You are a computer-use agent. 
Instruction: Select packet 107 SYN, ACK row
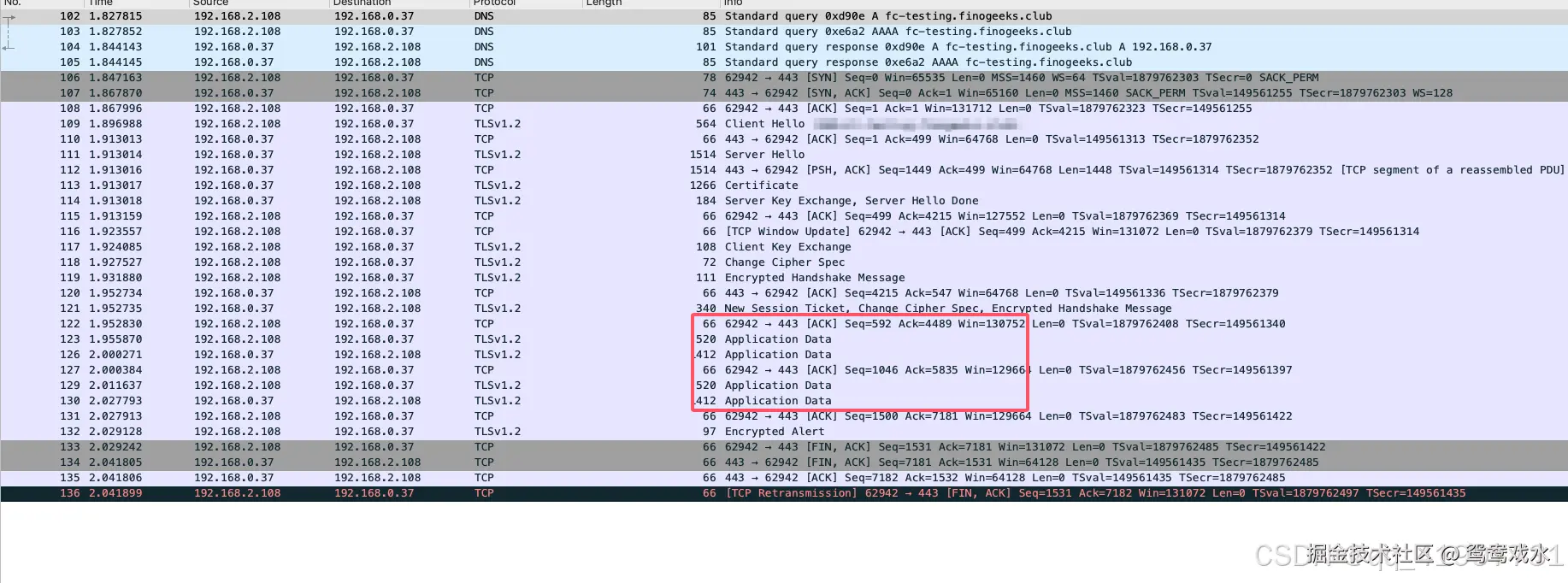pyautogui.click(x=784, y=93)
